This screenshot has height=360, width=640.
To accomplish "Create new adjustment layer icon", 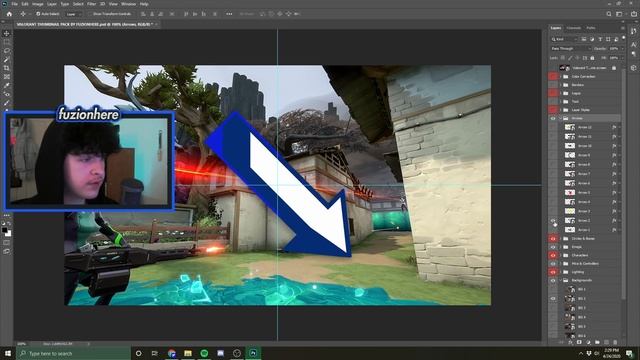I will pos(588,342).
